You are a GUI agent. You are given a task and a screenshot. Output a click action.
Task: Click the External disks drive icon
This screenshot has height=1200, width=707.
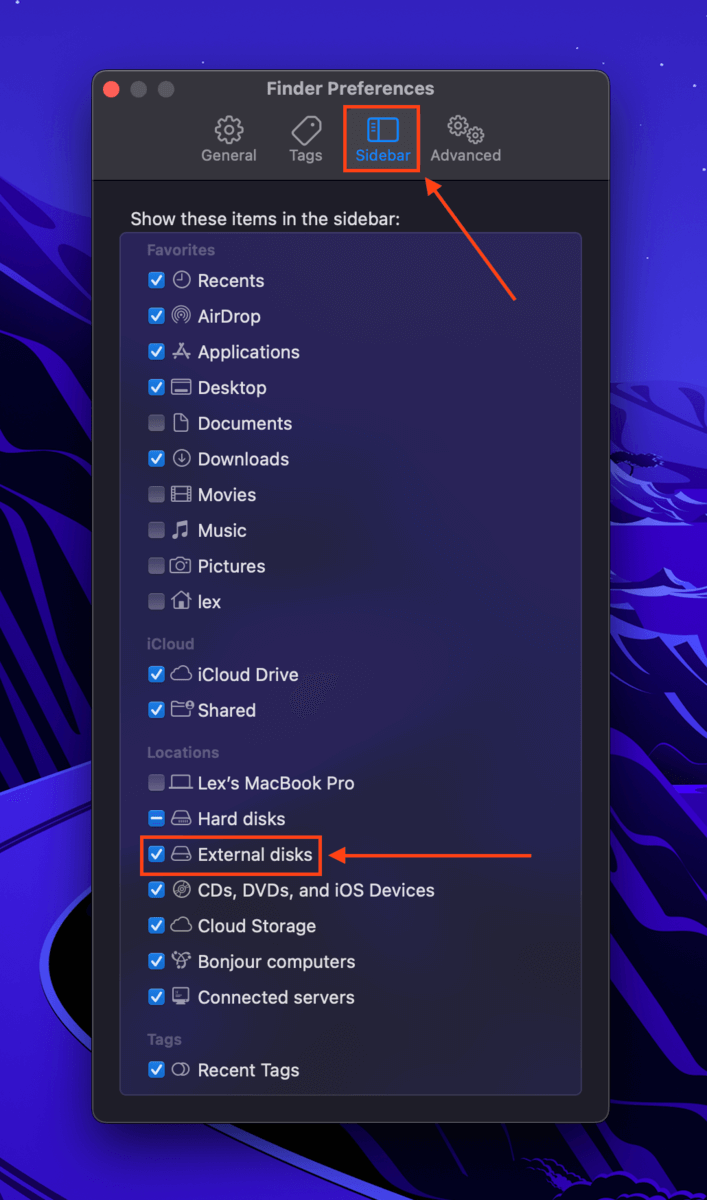(181, 855)
